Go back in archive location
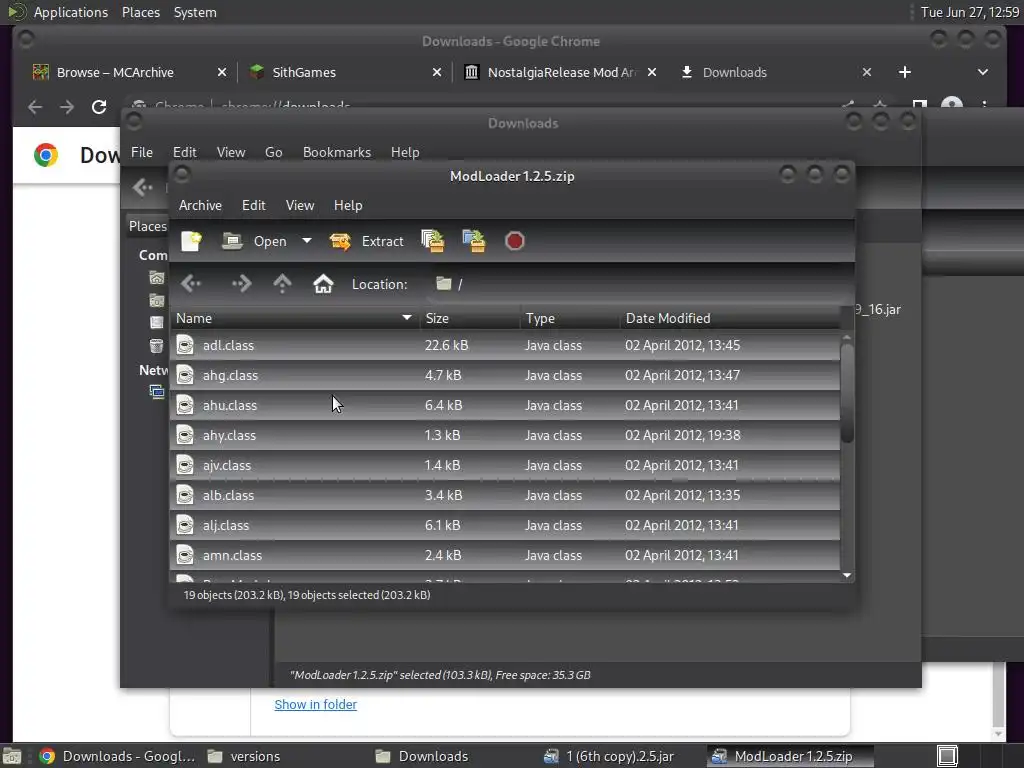The image size is (1024, 768). pos(191,283)
